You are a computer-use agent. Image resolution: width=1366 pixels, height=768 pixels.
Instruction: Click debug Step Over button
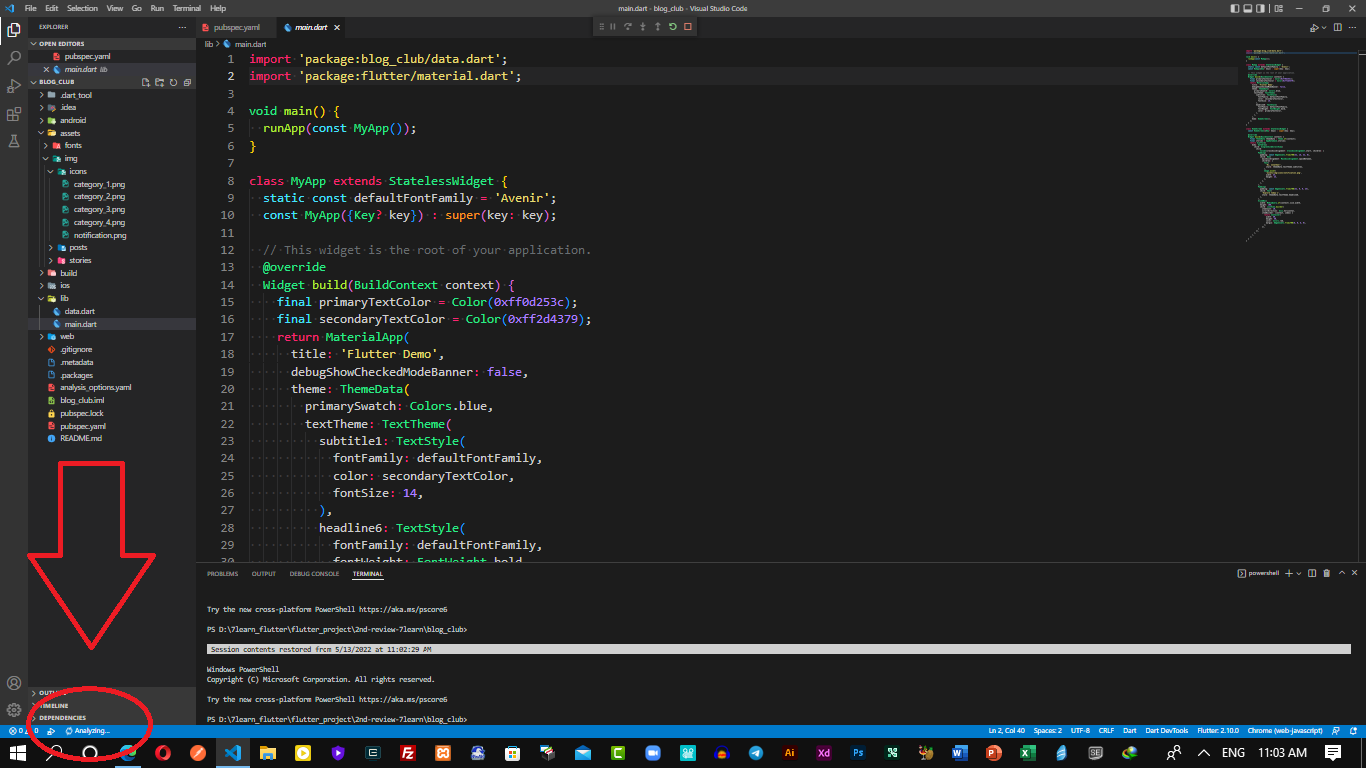click(628, 27)
